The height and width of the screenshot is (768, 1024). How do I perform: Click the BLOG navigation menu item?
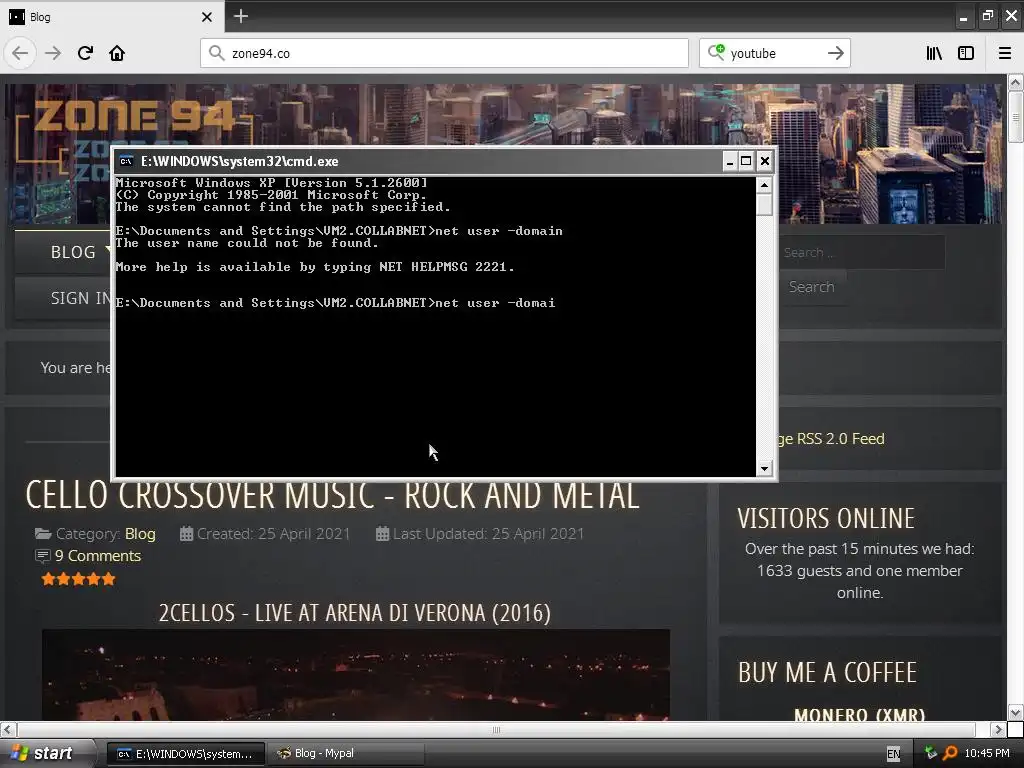73,252
